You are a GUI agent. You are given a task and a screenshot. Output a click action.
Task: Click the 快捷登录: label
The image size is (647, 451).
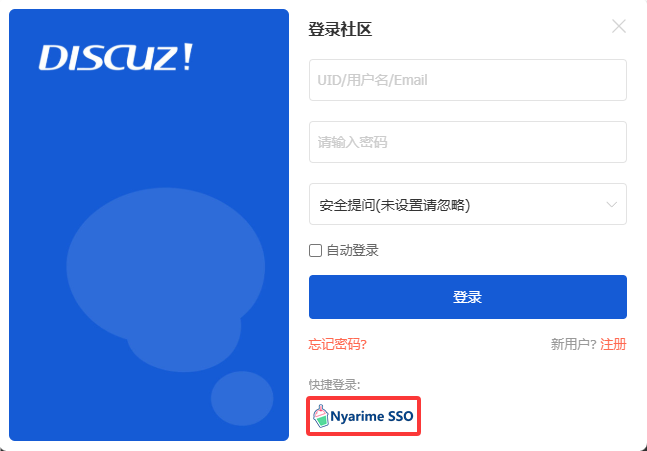(334, 385)
